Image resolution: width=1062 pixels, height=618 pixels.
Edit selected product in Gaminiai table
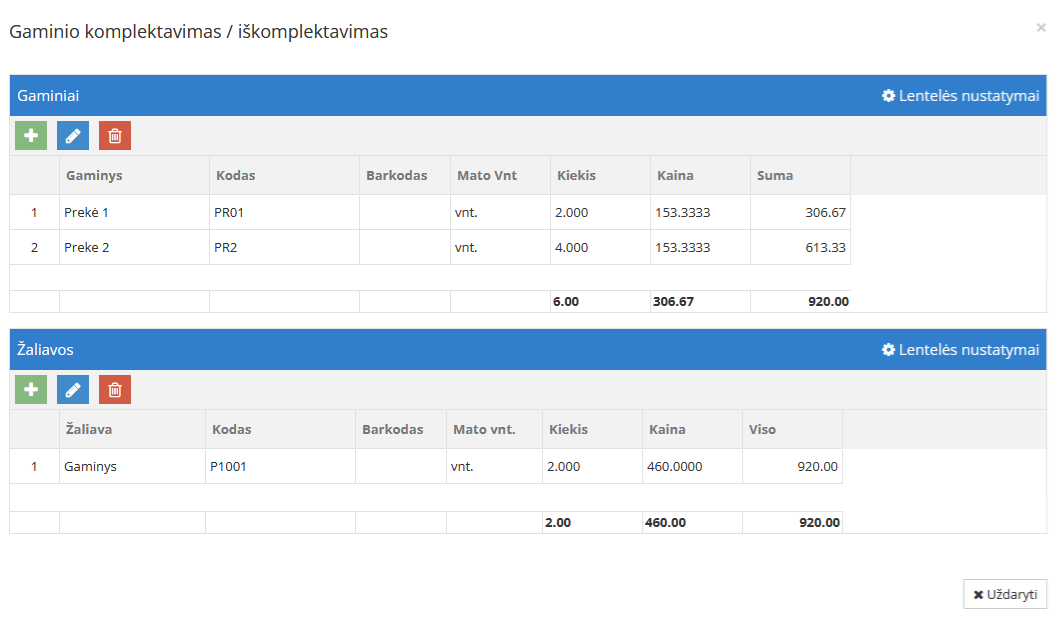click(73, 136)
